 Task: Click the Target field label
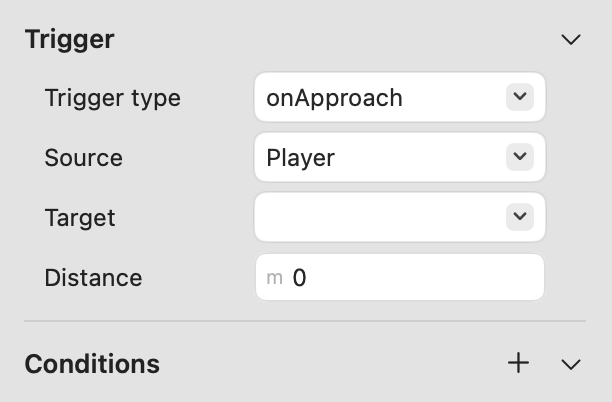(80, 217)
